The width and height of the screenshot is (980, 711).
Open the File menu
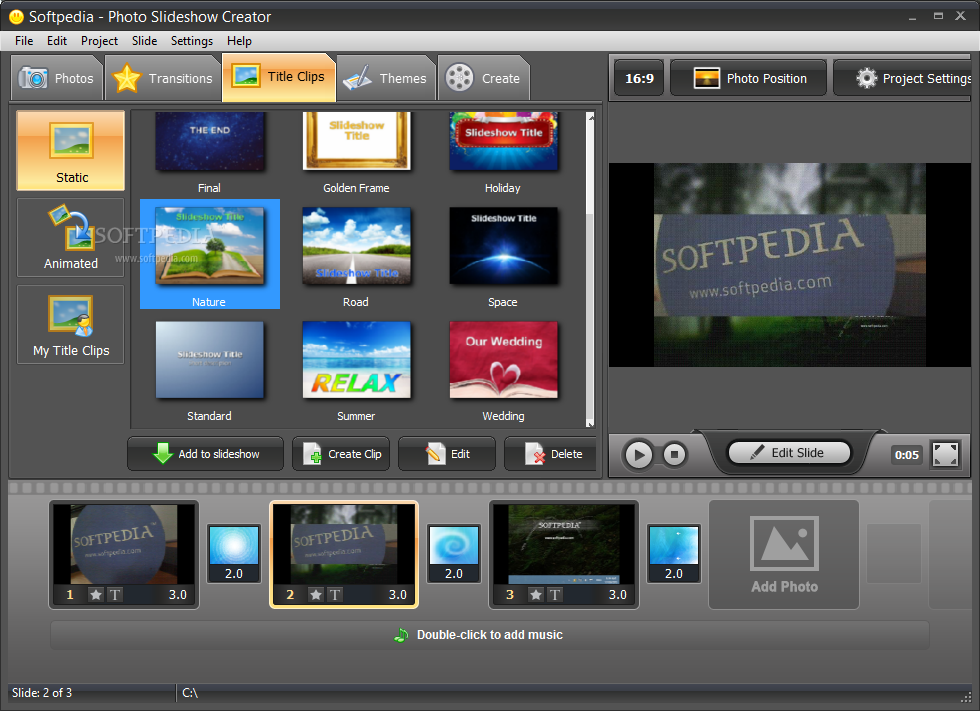point(24,41)
